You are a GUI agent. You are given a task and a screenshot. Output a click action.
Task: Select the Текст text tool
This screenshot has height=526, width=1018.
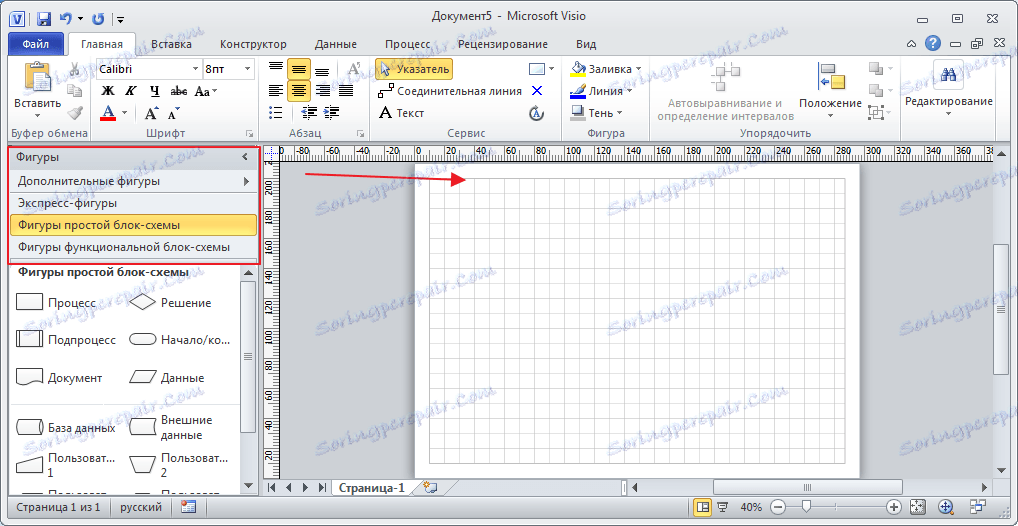tap(401, 113)
